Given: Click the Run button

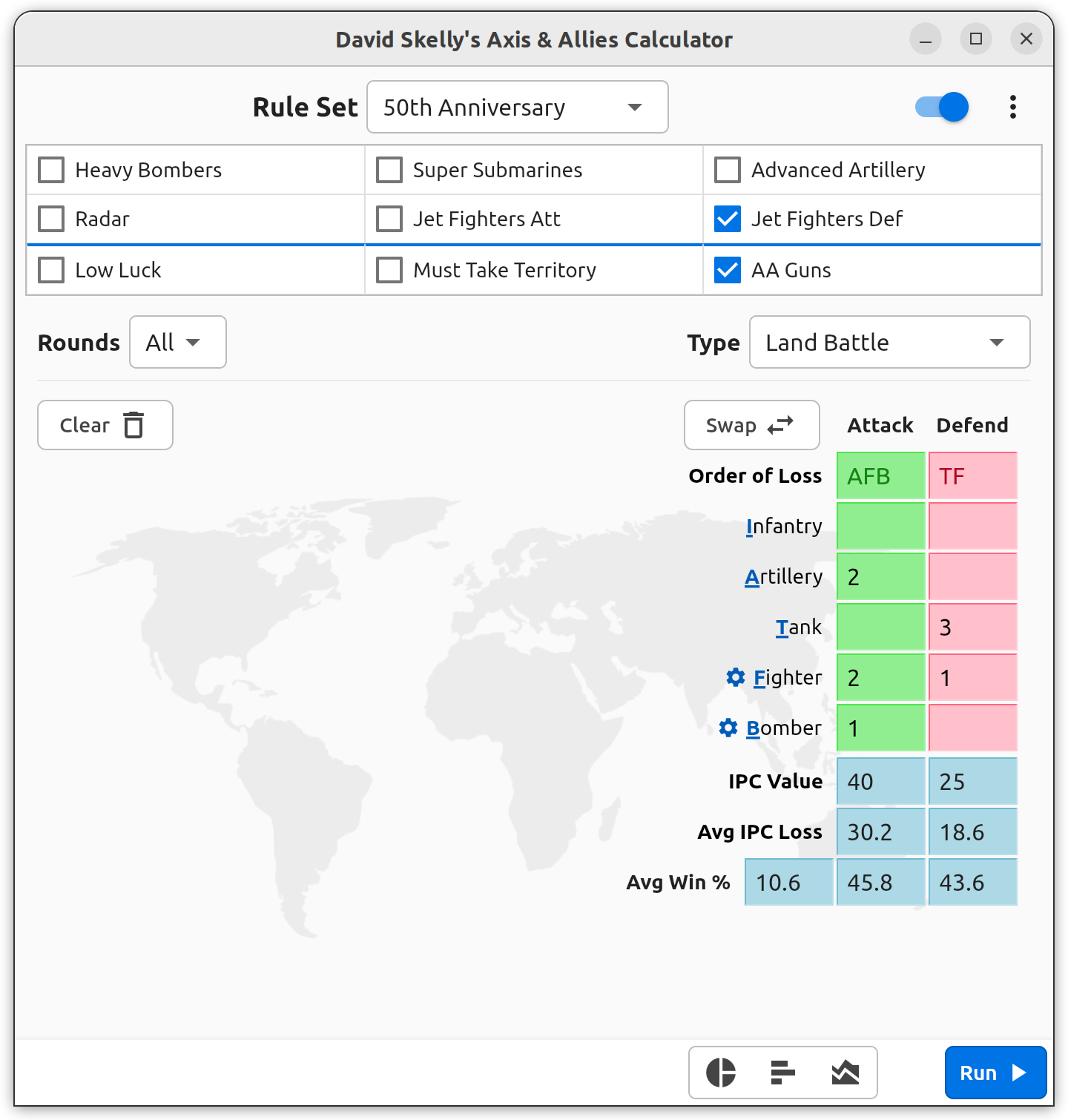Looking at the screenshot, I should coord(995,1073).
